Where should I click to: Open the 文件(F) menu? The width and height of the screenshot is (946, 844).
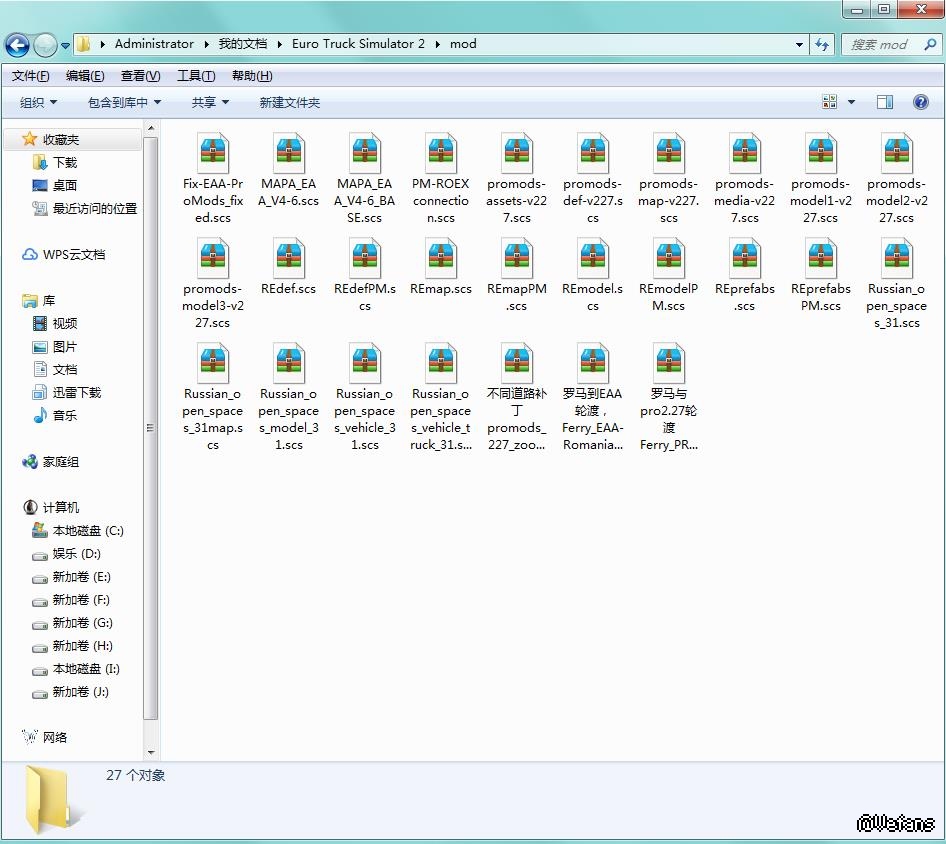[31, 76]
